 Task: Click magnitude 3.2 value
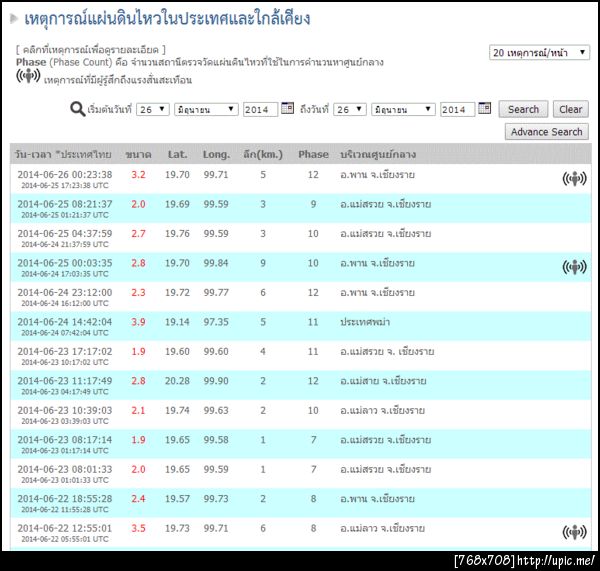pos(138,175)
